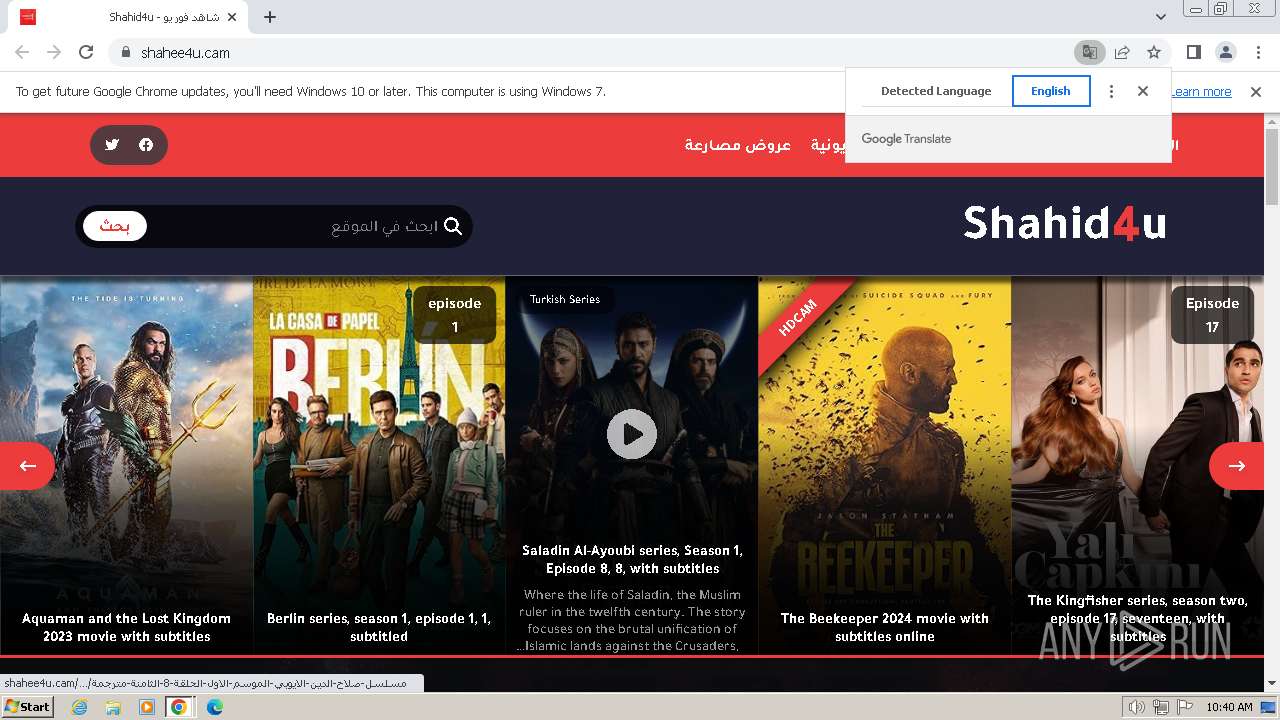Click the 10:40 AM taskbar clock
Viewport: 1280px width, 720px height.
pos(1229,707)
